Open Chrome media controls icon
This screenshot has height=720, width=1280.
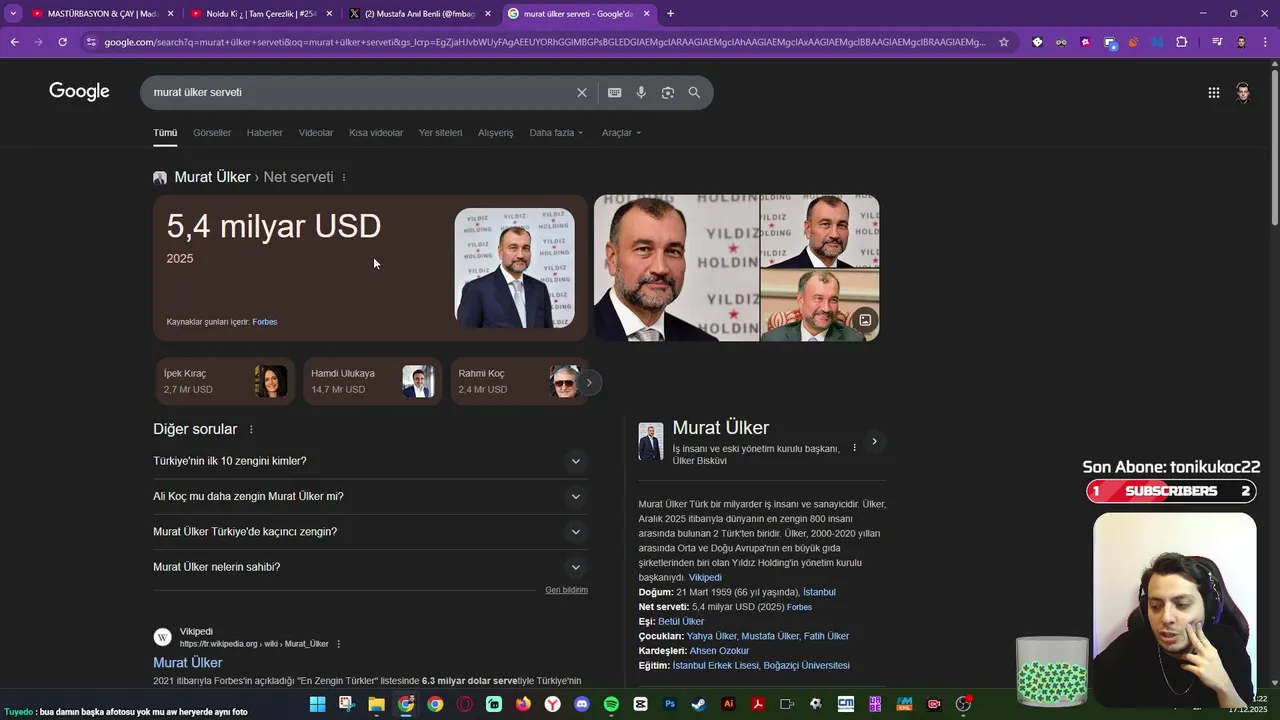(x=1216, y=42)
